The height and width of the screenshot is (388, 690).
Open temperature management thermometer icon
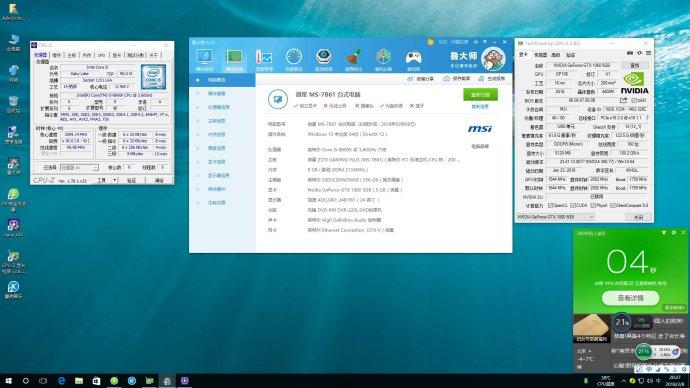(264, 59)
